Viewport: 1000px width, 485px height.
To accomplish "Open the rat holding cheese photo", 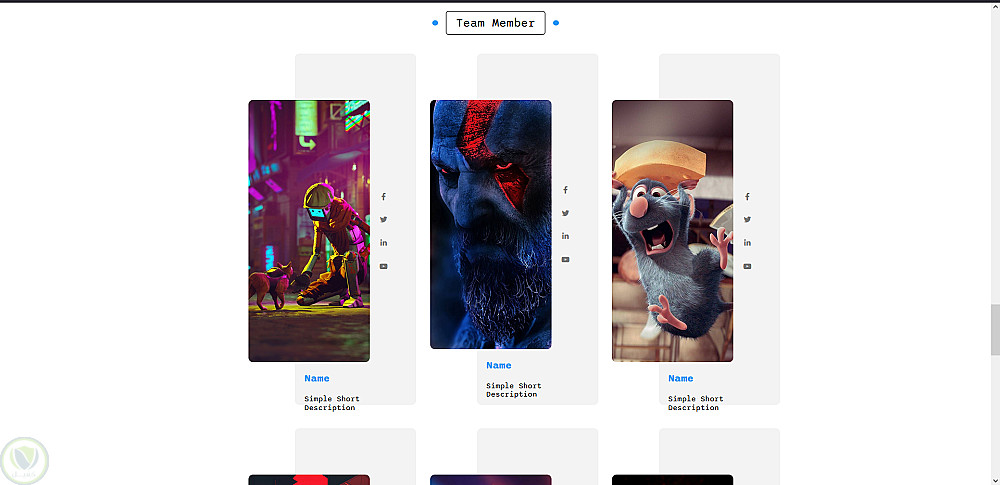I will 673,231.
